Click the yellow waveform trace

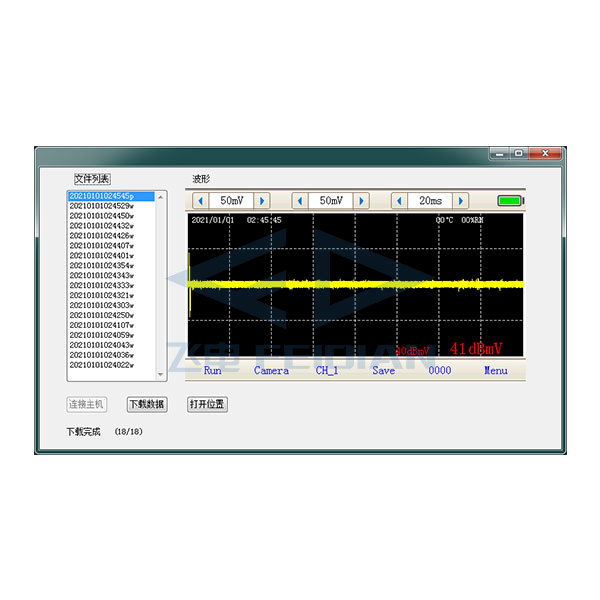click(356, 284)
